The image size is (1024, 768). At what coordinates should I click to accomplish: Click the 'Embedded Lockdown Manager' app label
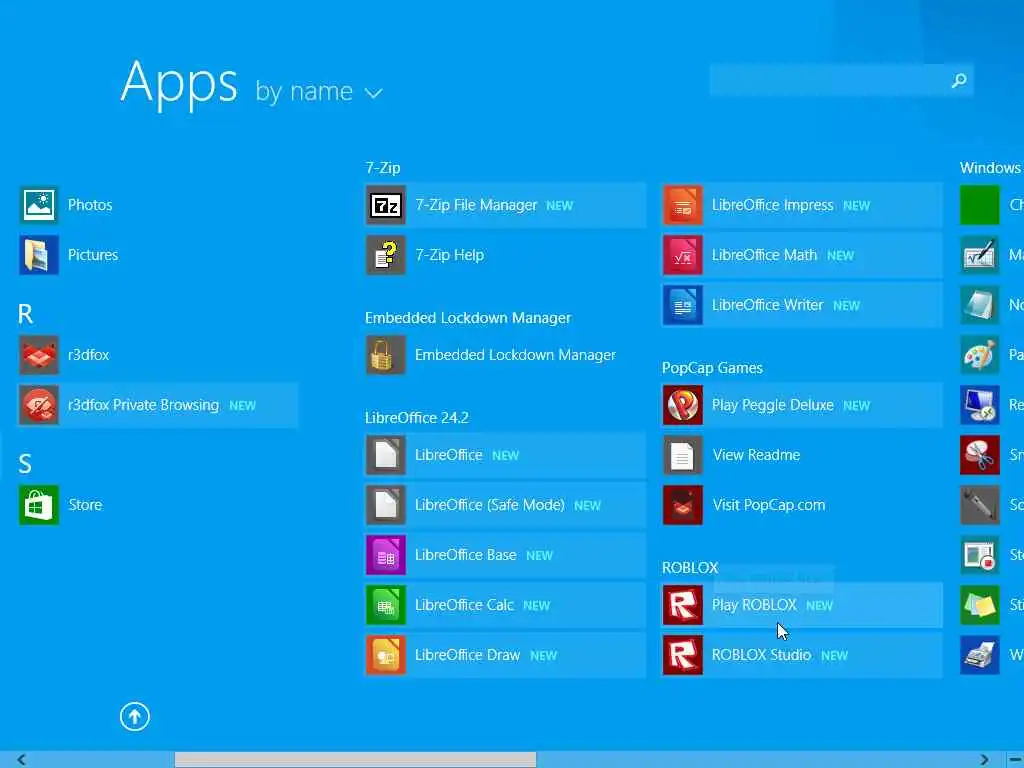(515, 355)
